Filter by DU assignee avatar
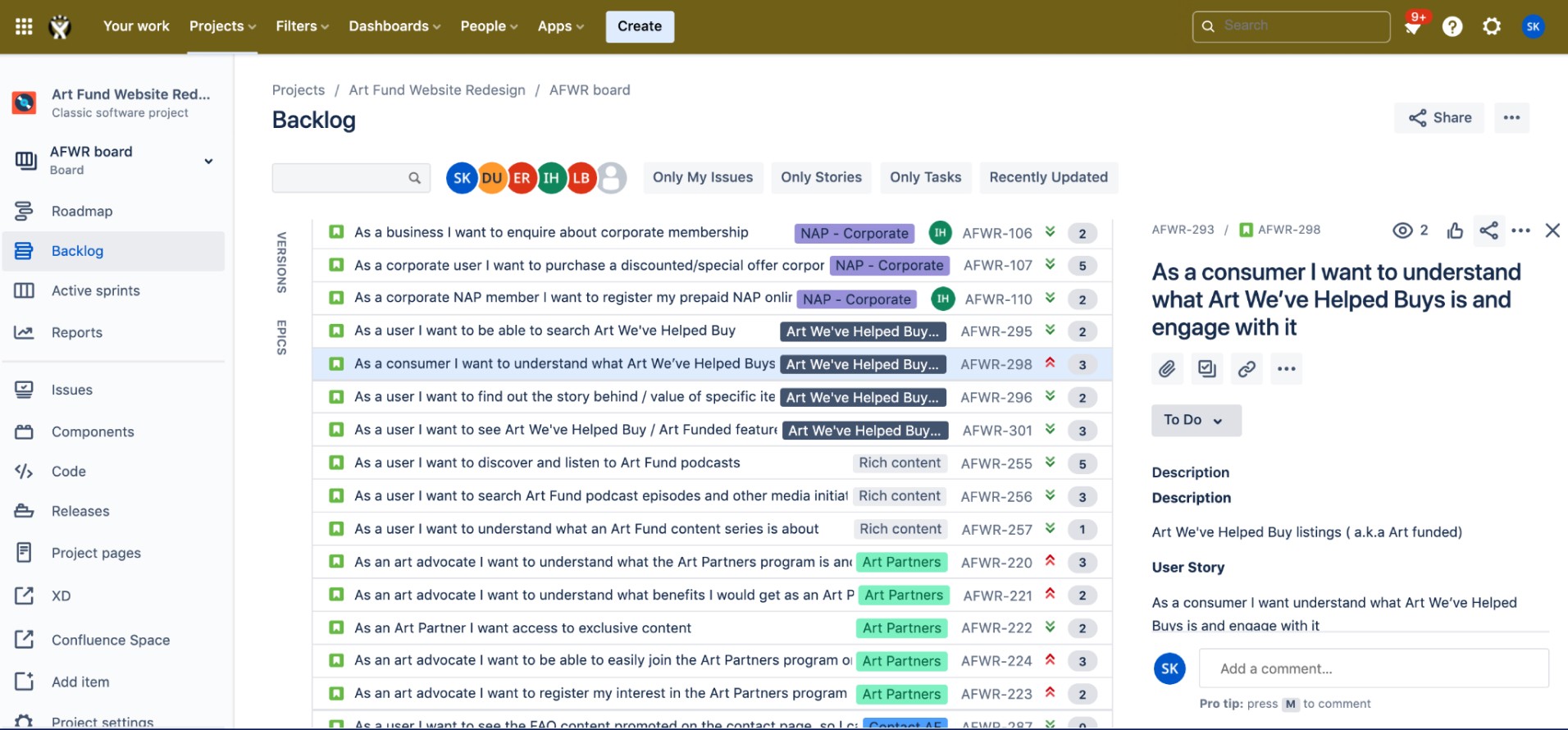This screenshot has width=1568, height=730. pyautogui.click(x=492, y=178)
